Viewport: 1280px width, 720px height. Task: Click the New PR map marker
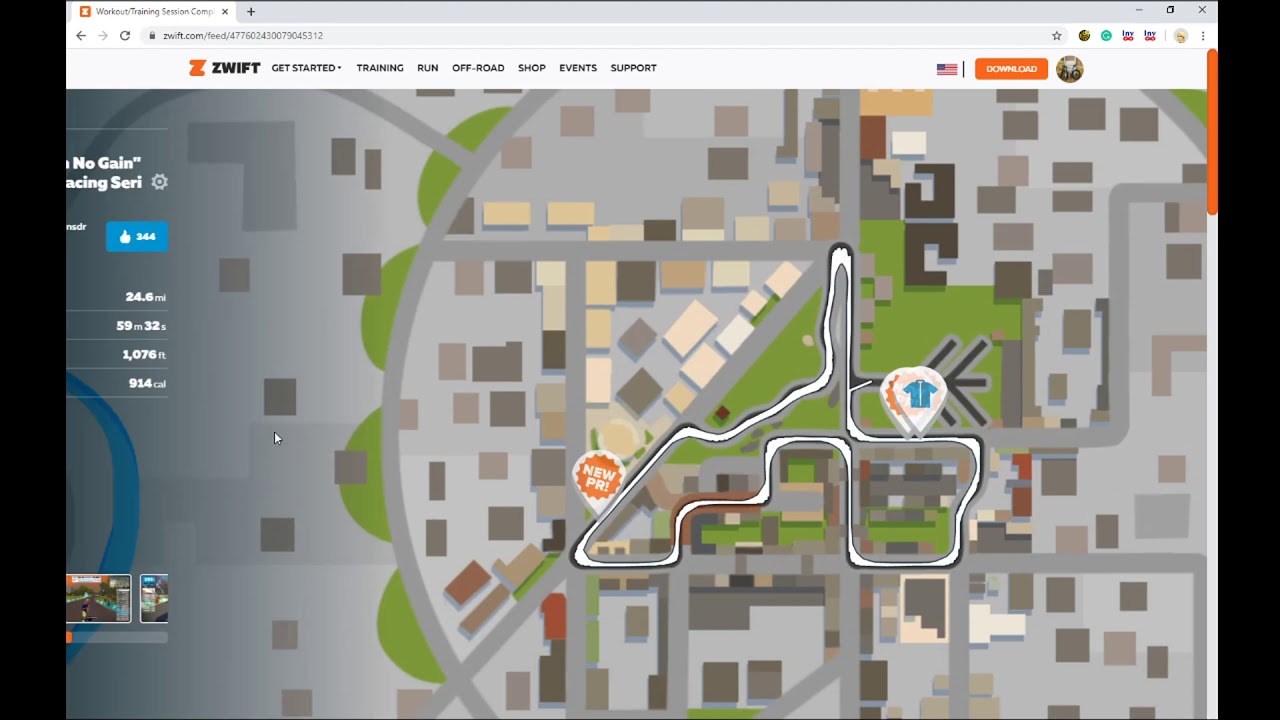[598, 482]
